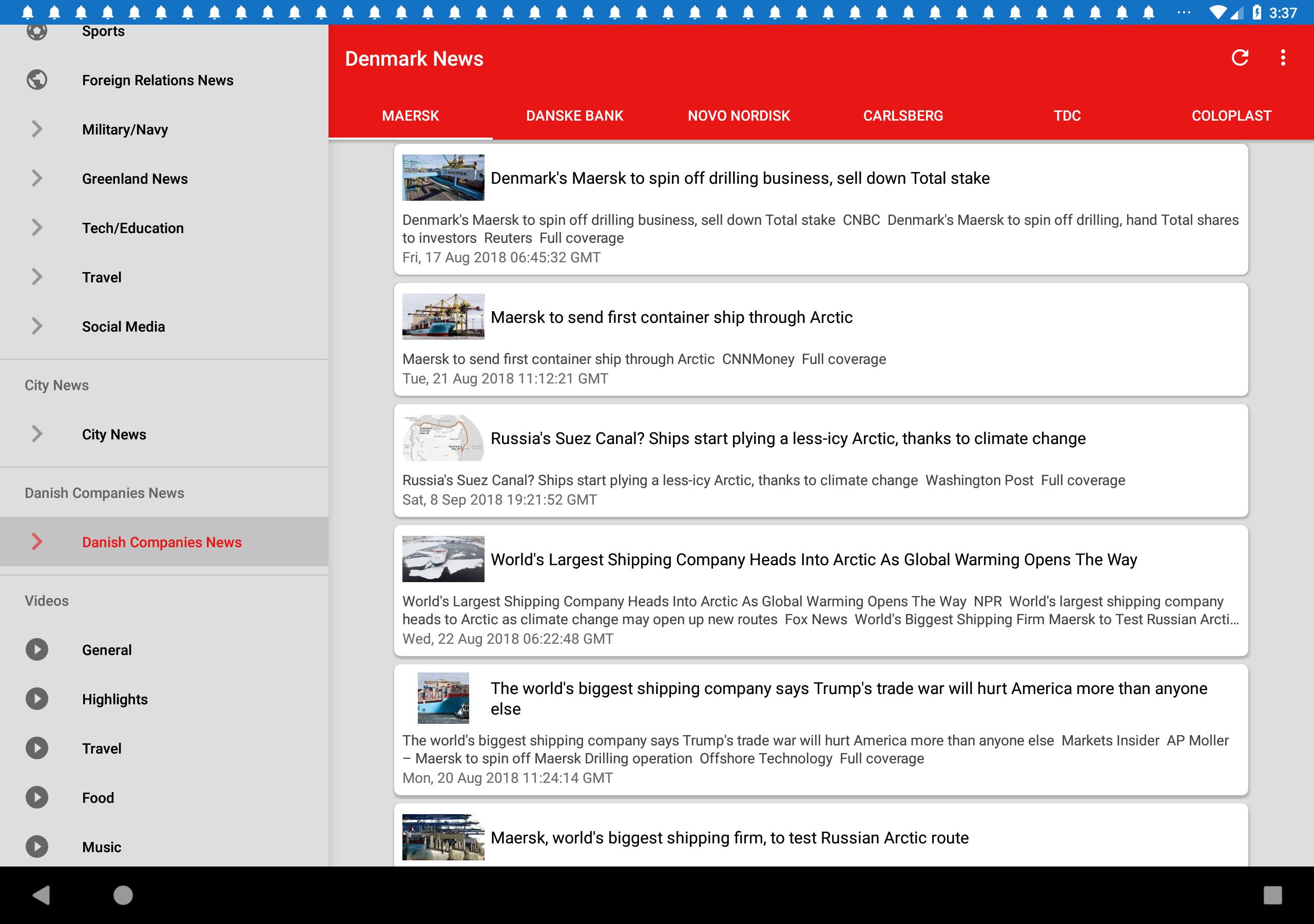
Task: Tap map thumbnail of Russia's Suez Canal article
Action: [x=443, y=437]
